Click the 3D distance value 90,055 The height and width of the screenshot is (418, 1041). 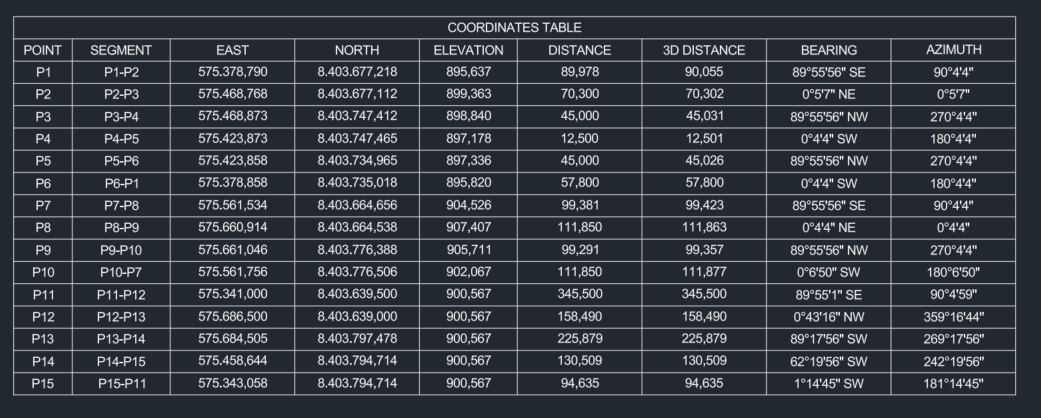704,71
